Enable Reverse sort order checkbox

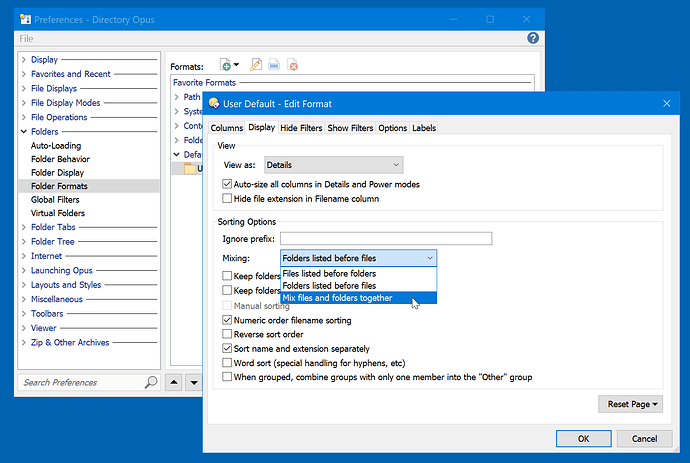click(x=227, y=334)
